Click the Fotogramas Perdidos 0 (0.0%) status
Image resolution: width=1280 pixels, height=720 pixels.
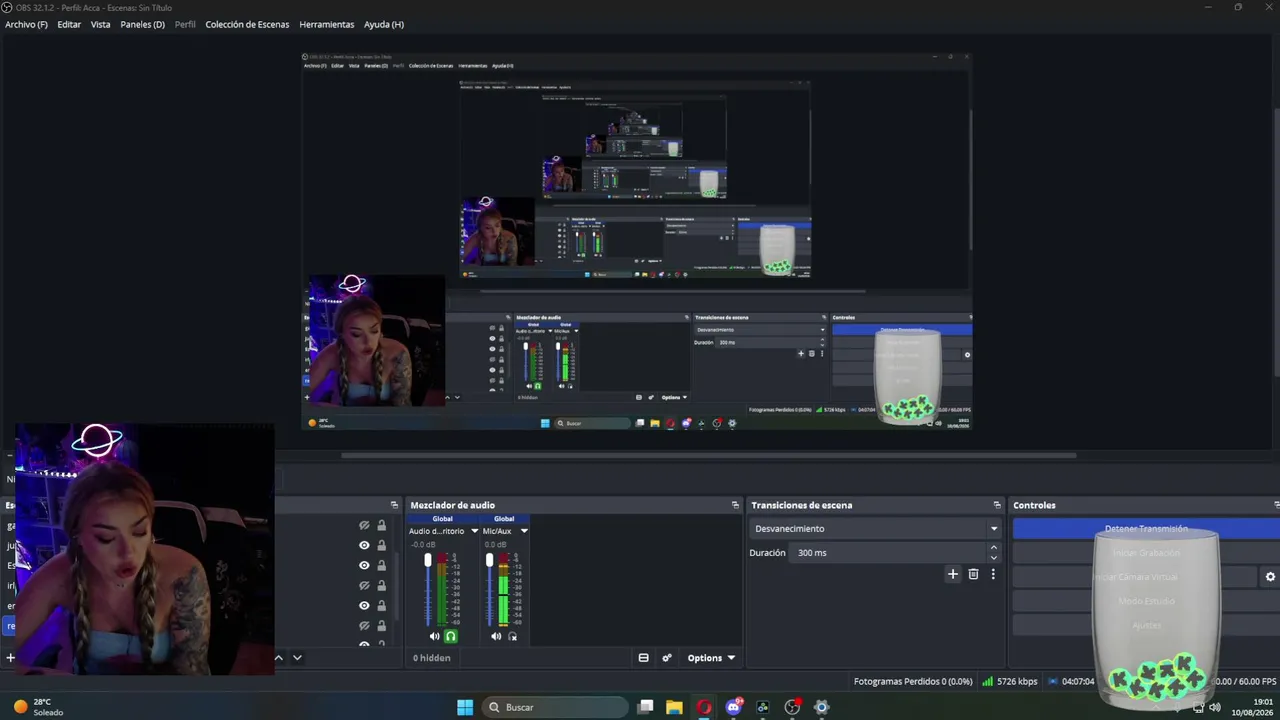coord(913,682)
